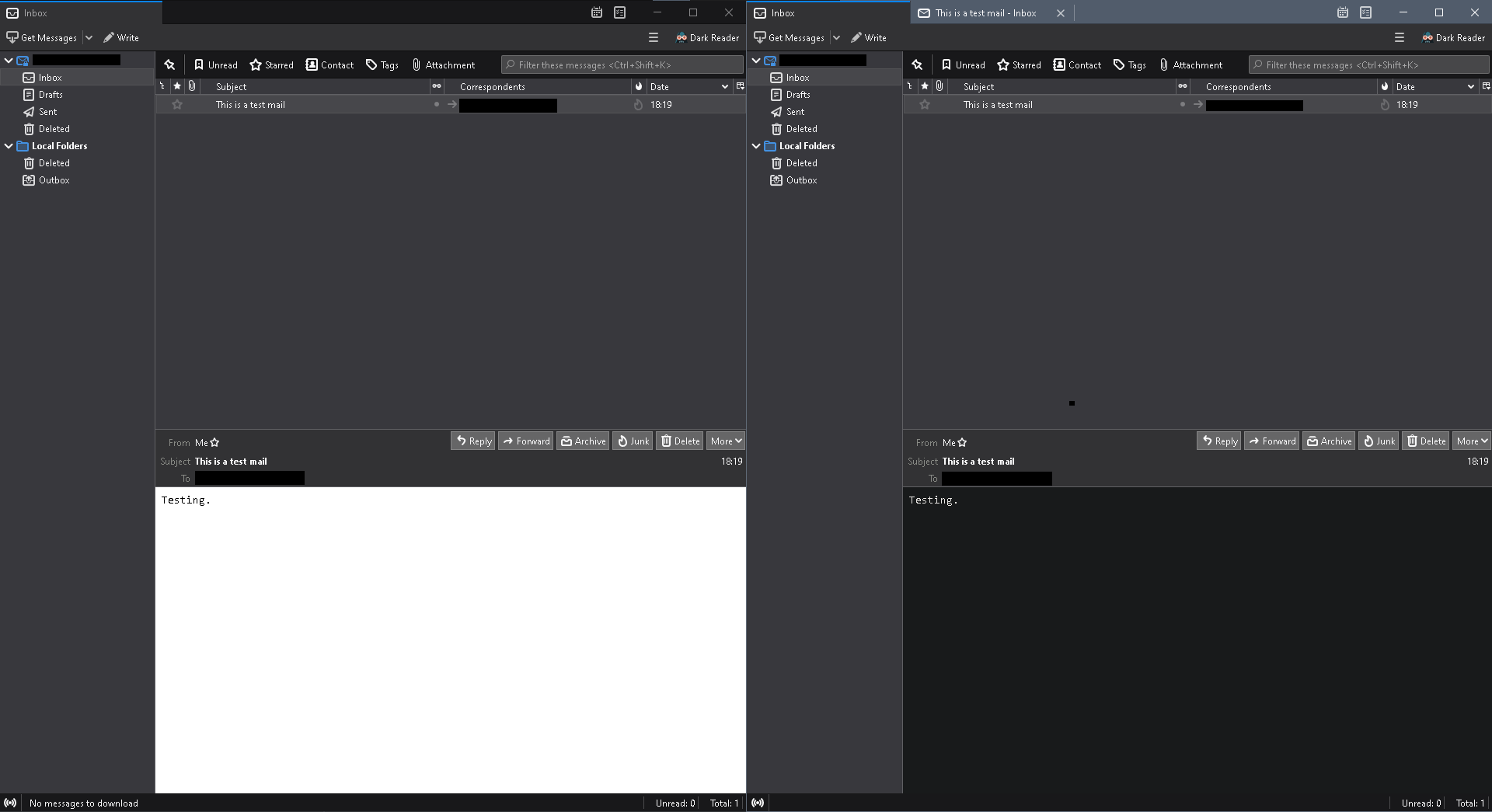
Task: Sort by starred column in left window
Action: click(177, 86)
